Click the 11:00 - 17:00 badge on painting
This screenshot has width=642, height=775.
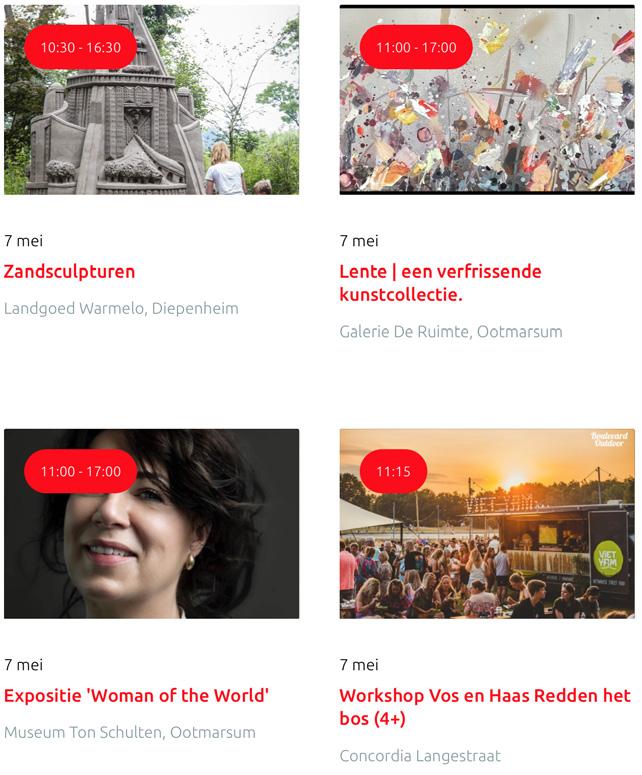tap(416, 47)
